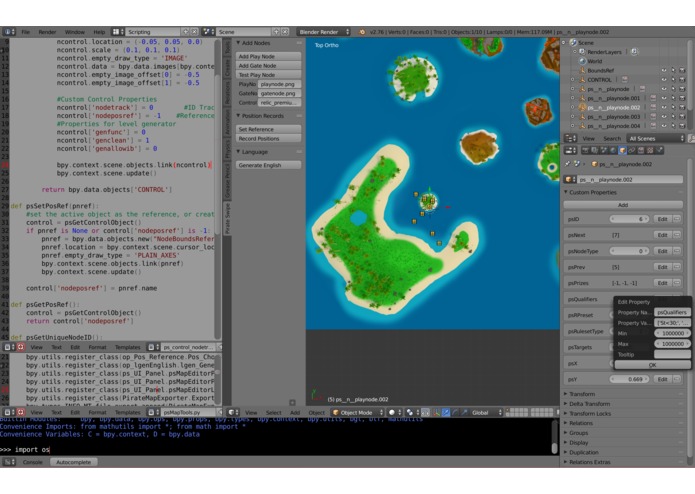The image size is (695, 494).
Task: Toggle visibility eye for ps__n__playnode.001
Action: [x=664, y=98]
